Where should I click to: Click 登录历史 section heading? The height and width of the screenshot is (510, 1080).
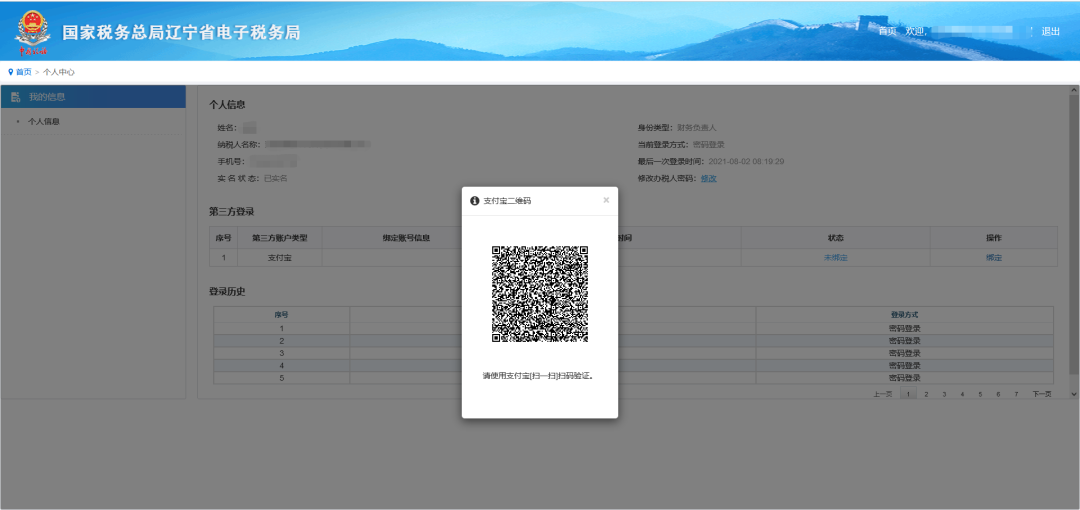tap(227, 292)
